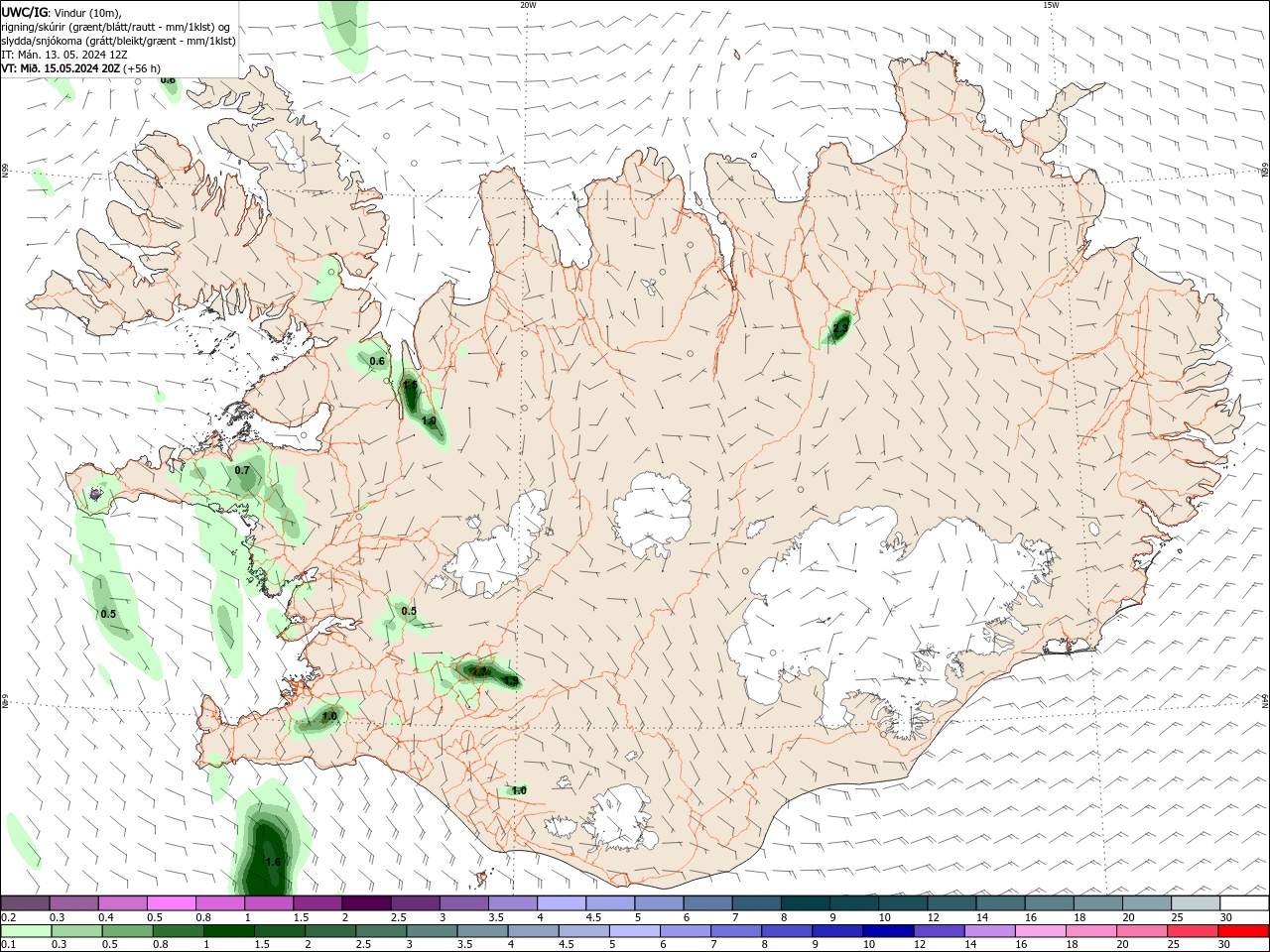Select the 'rigning/skúrir (grænt/blátt/rautt - mm/1klst) og' line
The width and height of the screenshot is (1270, 952).
click(x=117, y=27)
